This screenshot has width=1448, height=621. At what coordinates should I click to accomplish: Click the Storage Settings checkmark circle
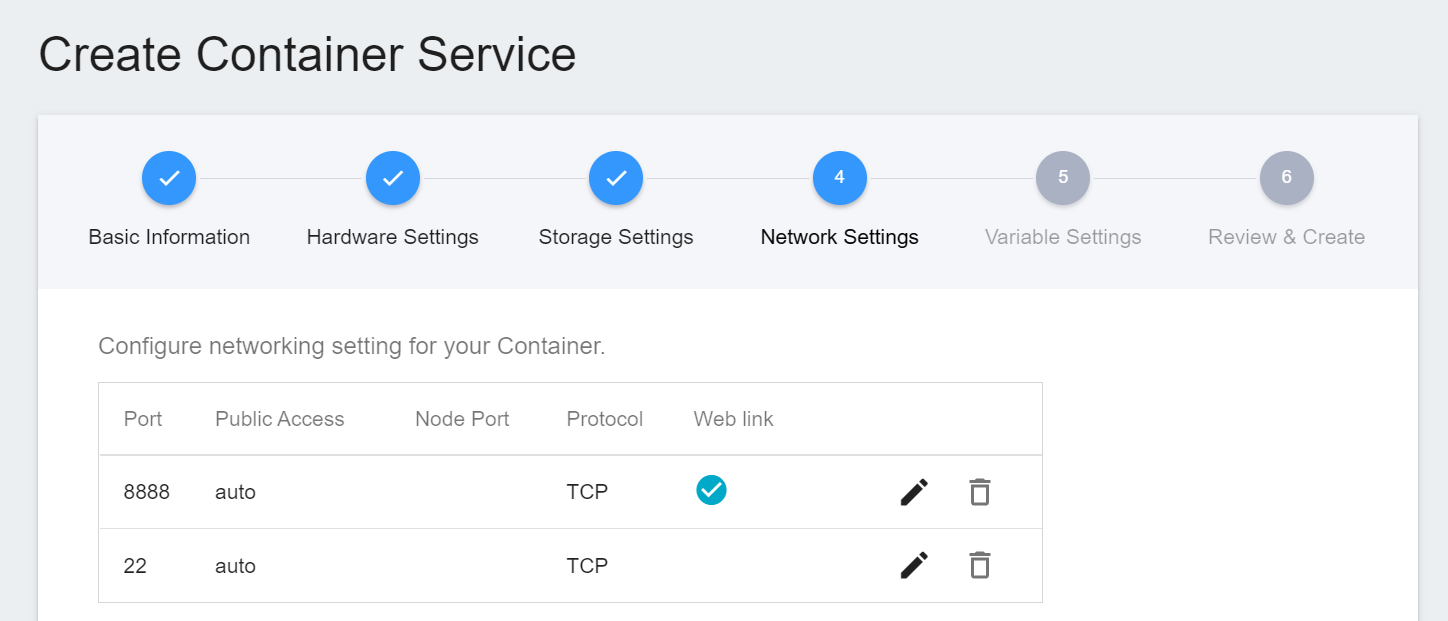(x=616, y=178)
